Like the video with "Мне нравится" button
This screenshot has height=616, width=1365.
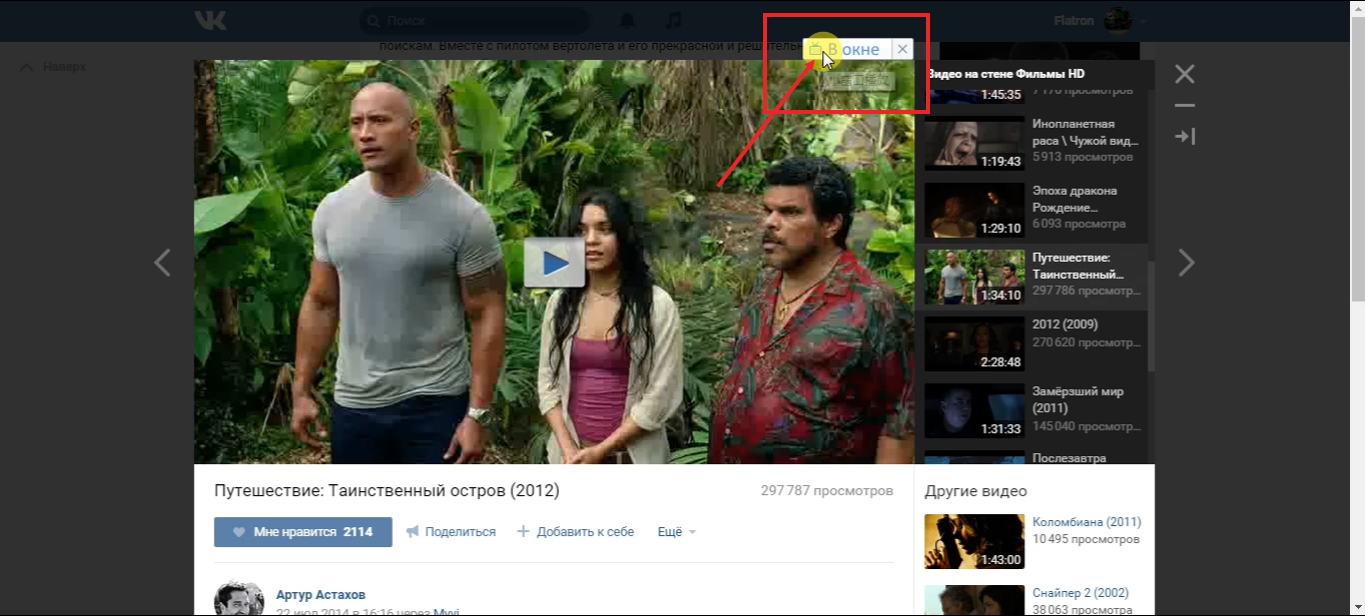pyautogui.click(x=303, y=532)
